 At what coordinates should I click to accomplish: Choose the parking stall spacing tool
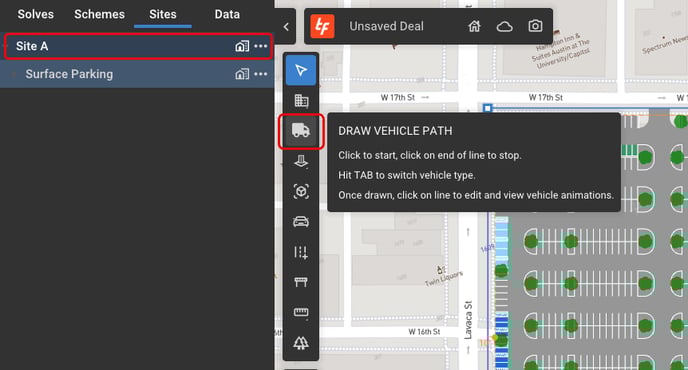(301, 252)
